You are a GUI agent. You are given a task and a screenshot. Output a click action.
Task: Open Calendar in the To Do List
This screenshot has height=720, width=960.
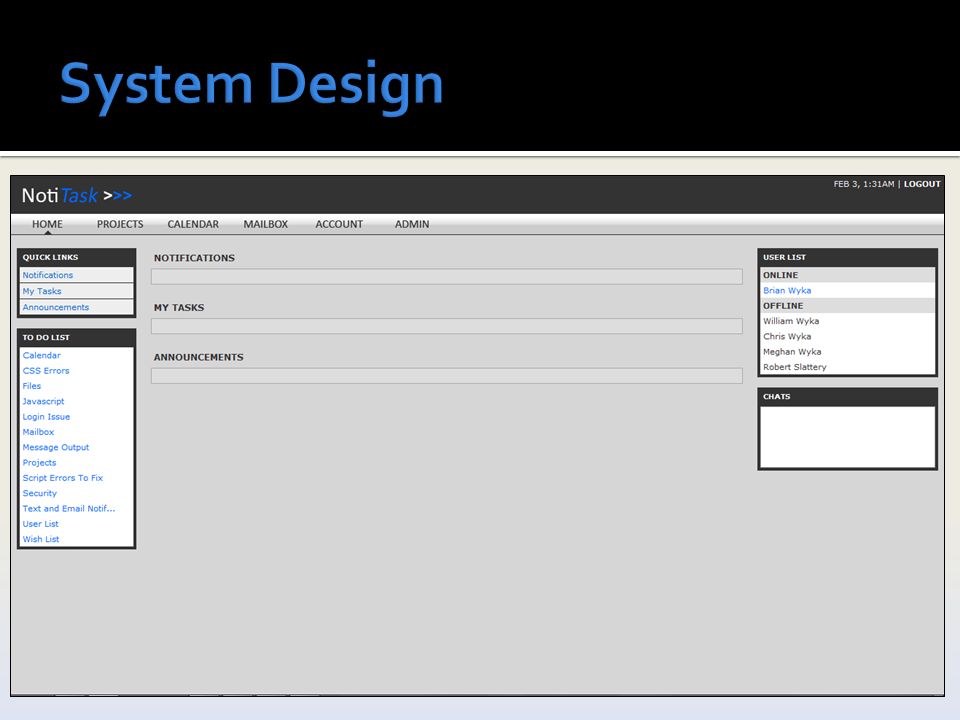click(42, 355)
